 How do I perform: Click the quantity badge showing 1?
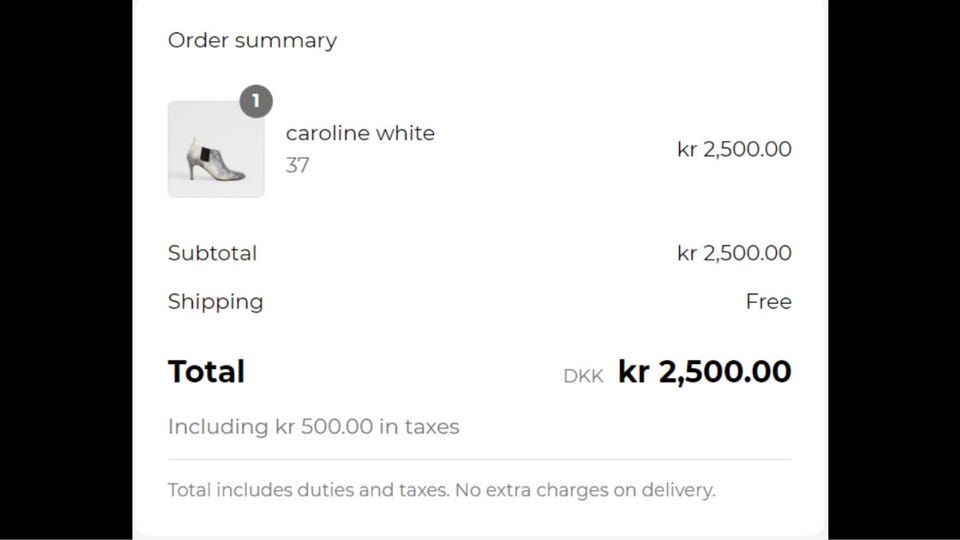coord(256,101)
